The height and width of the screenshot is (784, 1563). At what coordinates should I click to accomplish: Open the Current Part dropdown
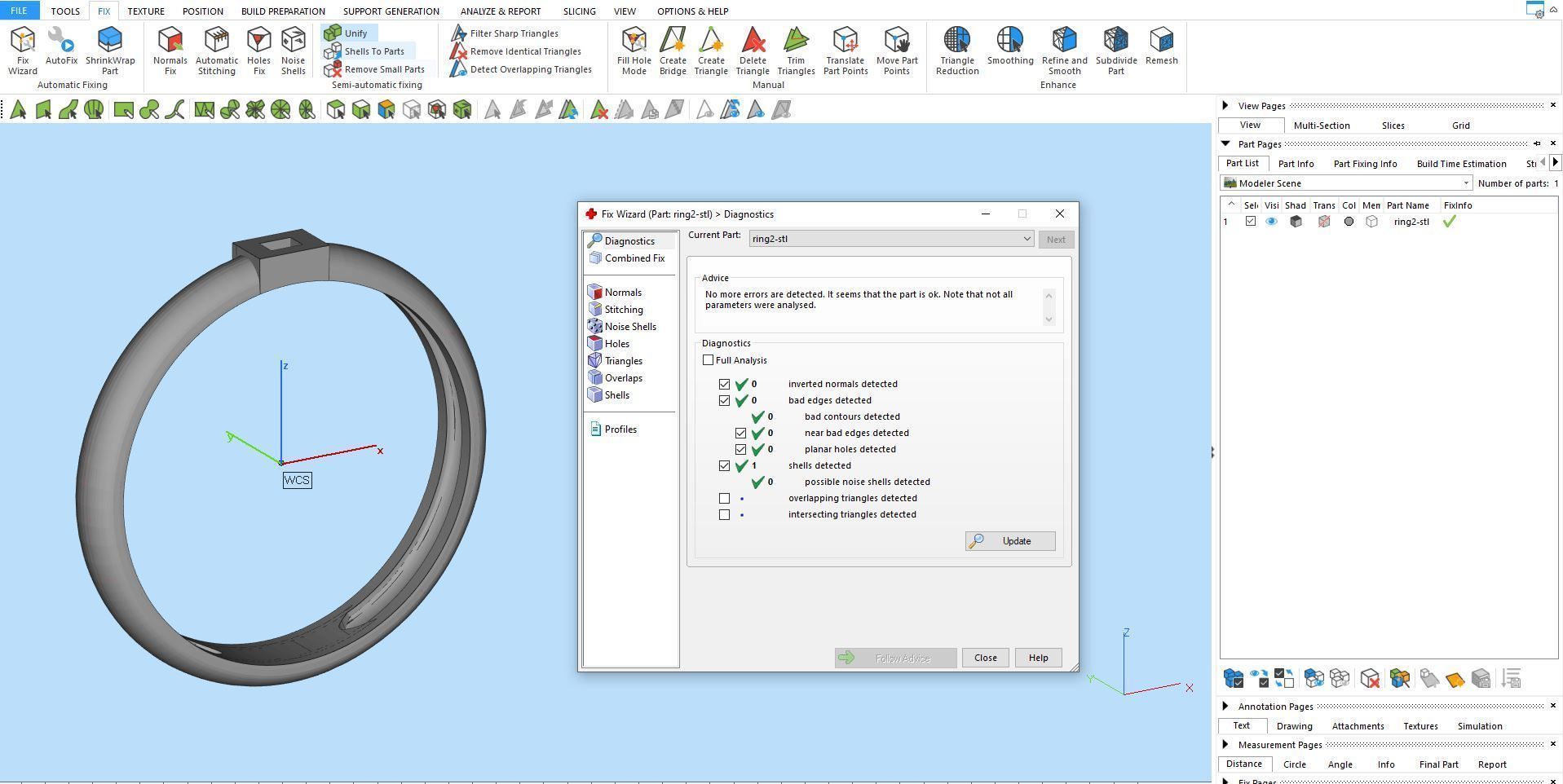tap(892, 239)
